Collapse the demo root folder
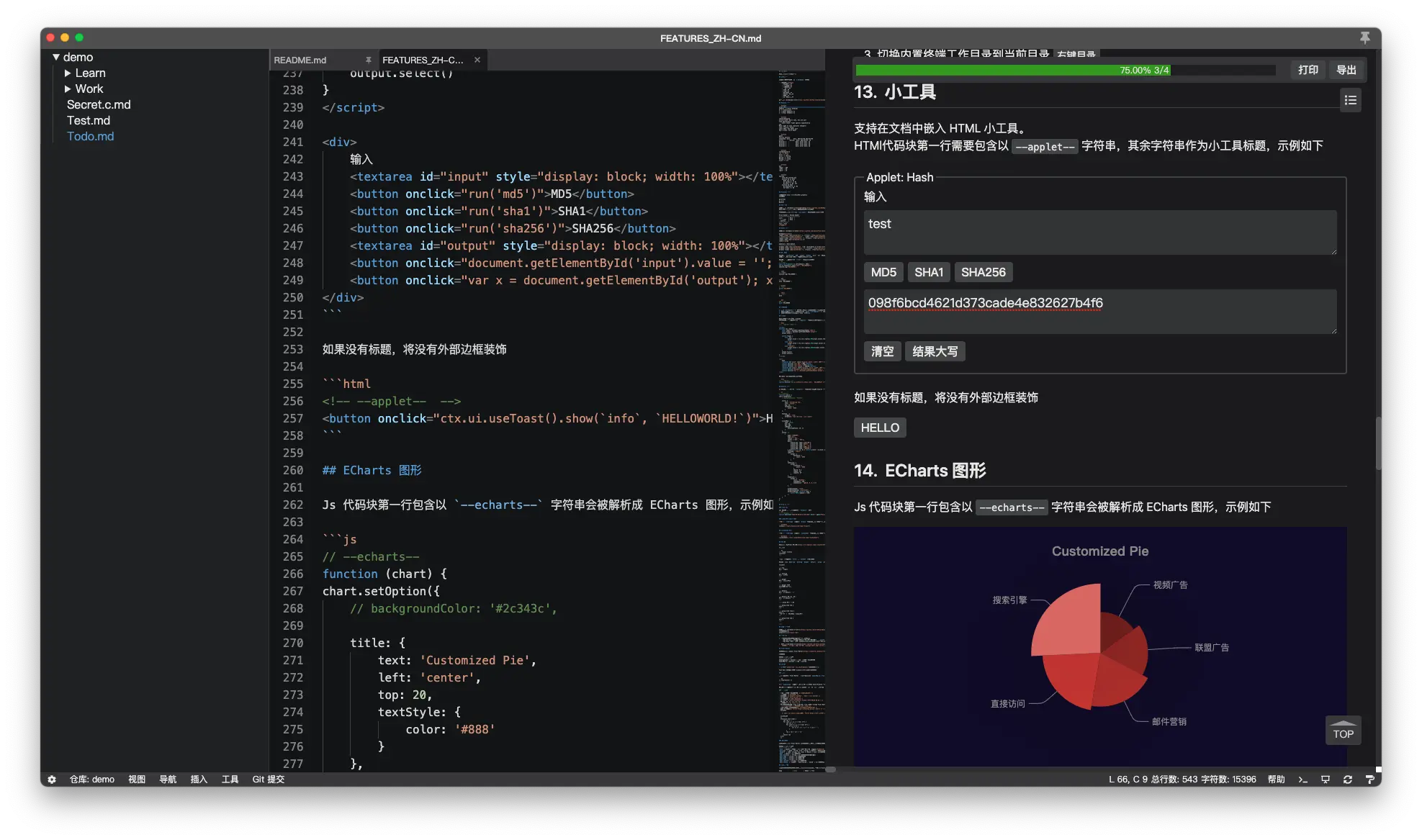Screen dimensions: 1422x840 (x=56, y=57)
